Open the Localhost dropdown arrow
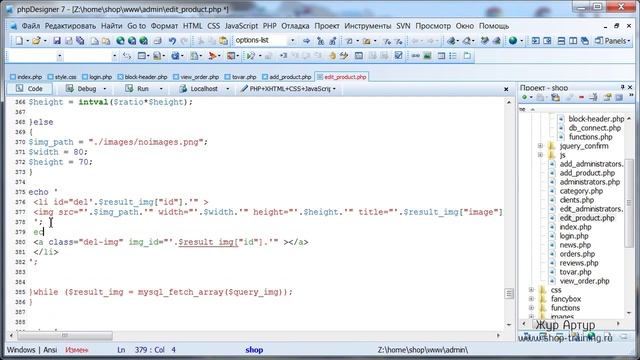 [x=227, y=89]
